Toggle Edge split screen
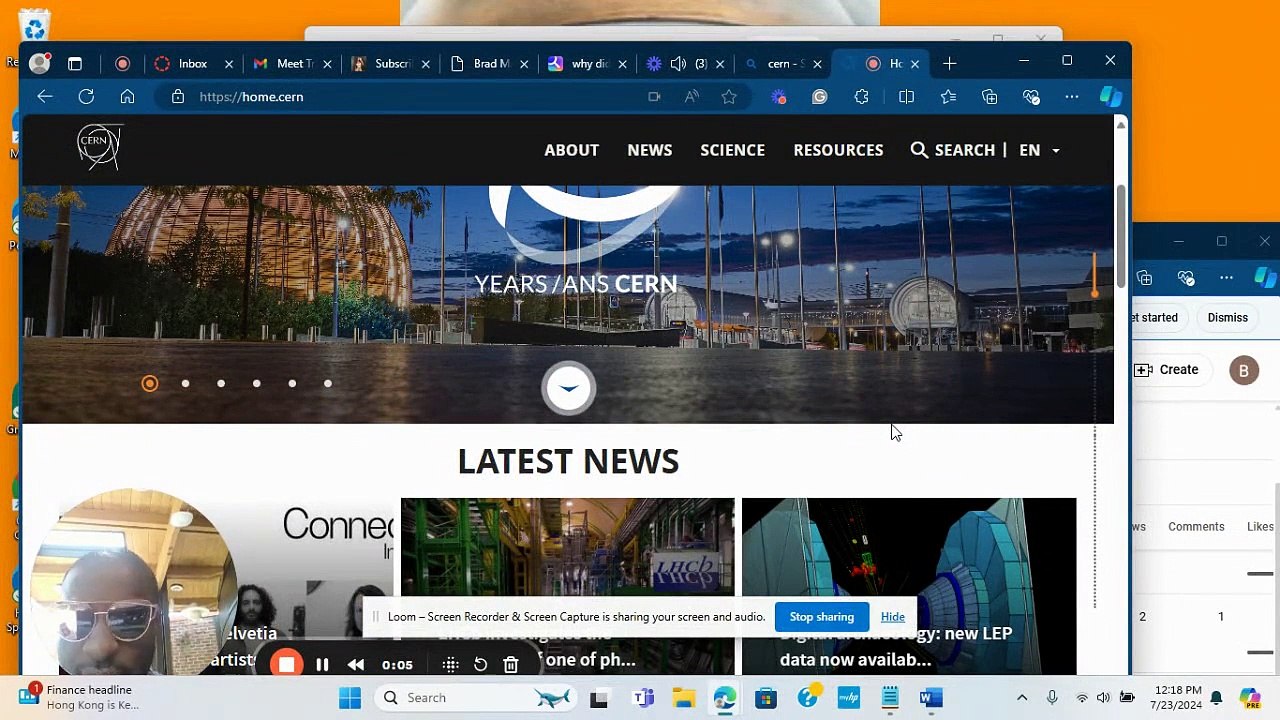This screenshot has width=1280, height=720. tap(906, 97)
